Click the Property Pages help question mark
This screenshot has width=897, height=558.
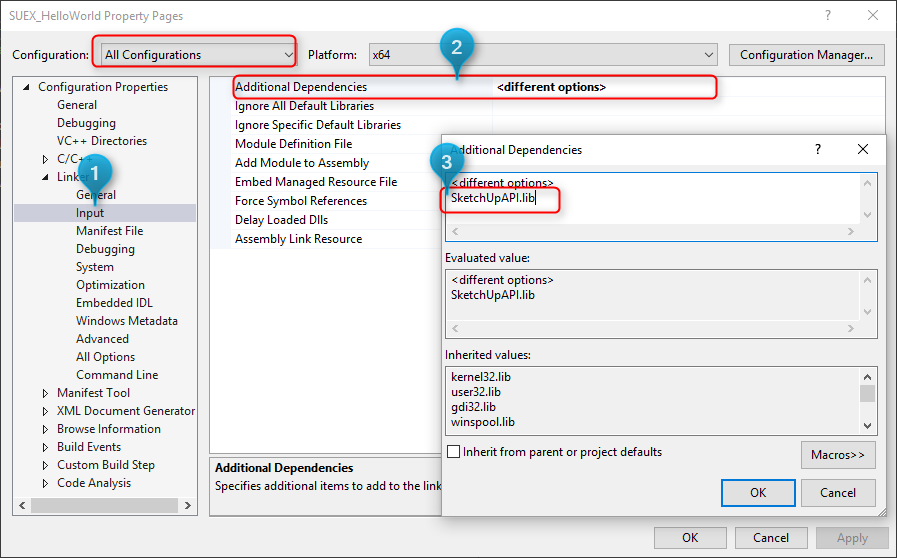(x=827, y=16)
